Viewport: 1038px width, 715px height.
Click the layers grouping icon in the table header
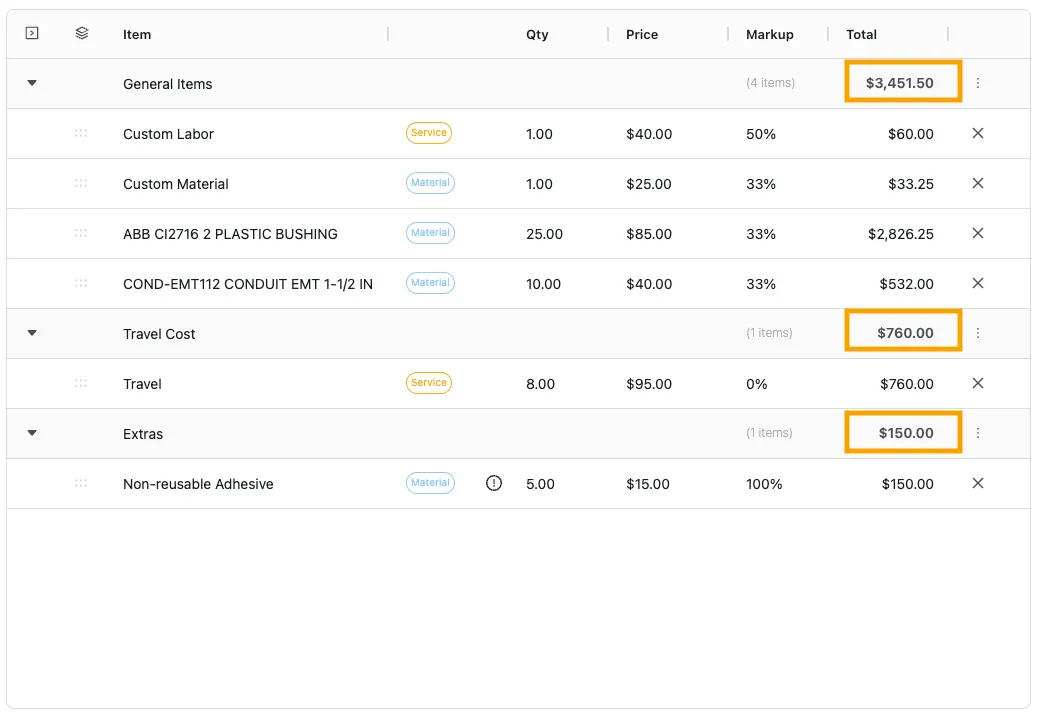click(81, 32)
